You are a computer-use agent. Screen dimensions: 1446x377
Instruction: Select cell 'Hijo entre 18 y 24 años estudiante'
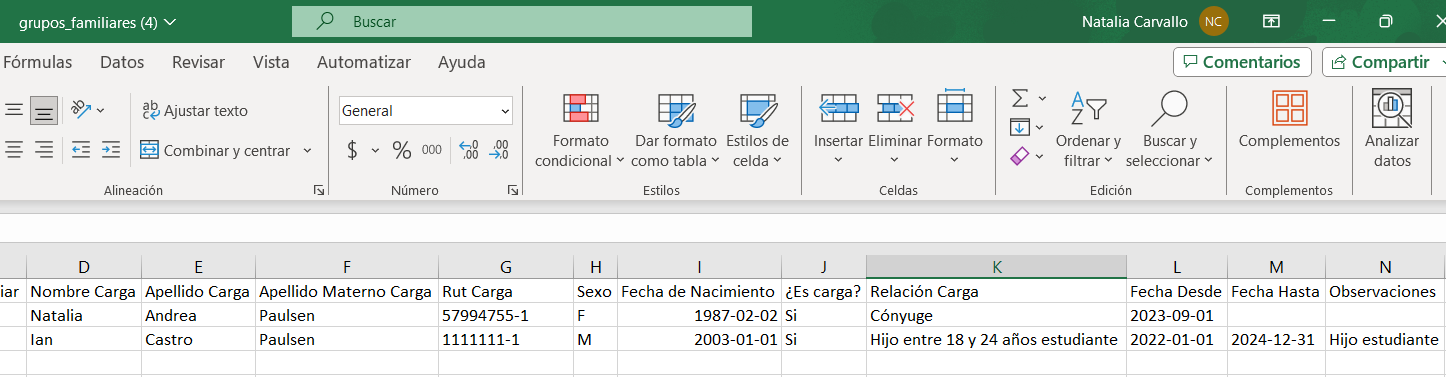pos(996,340)
